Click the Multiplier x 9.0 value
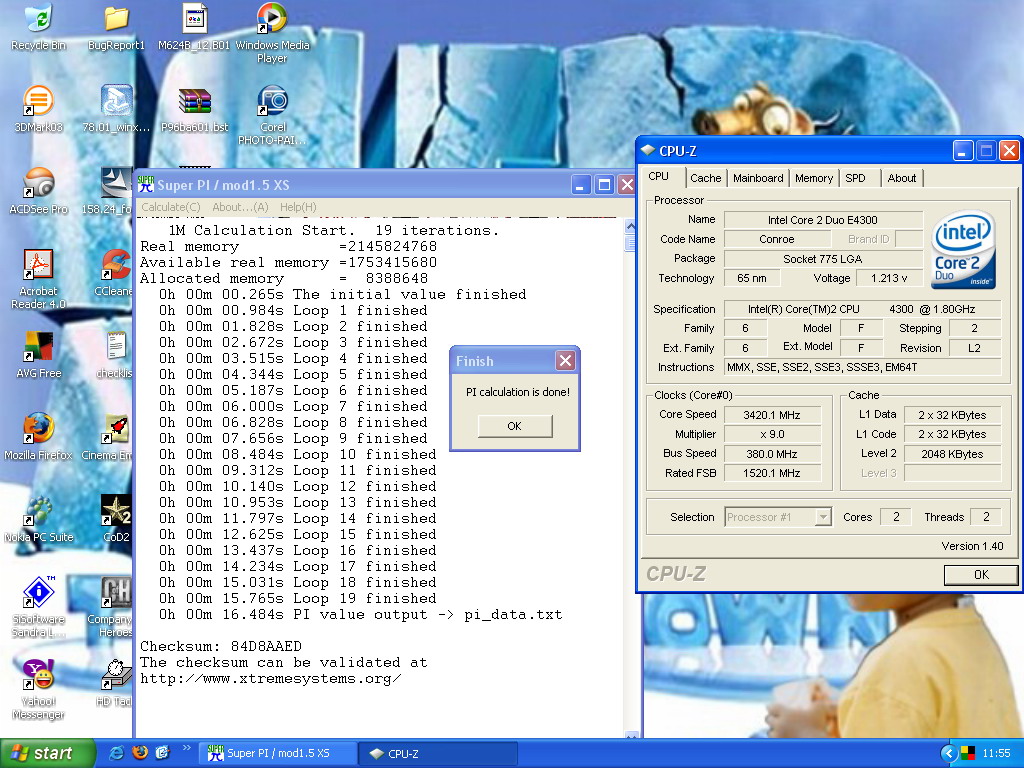Screen dimensions: 1024x768 click(772, 434)
